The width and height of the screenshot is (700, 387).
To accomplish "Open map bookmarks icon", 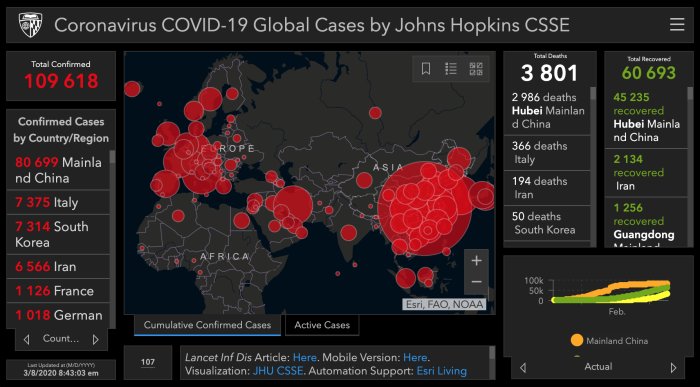I will coord(426,69).
